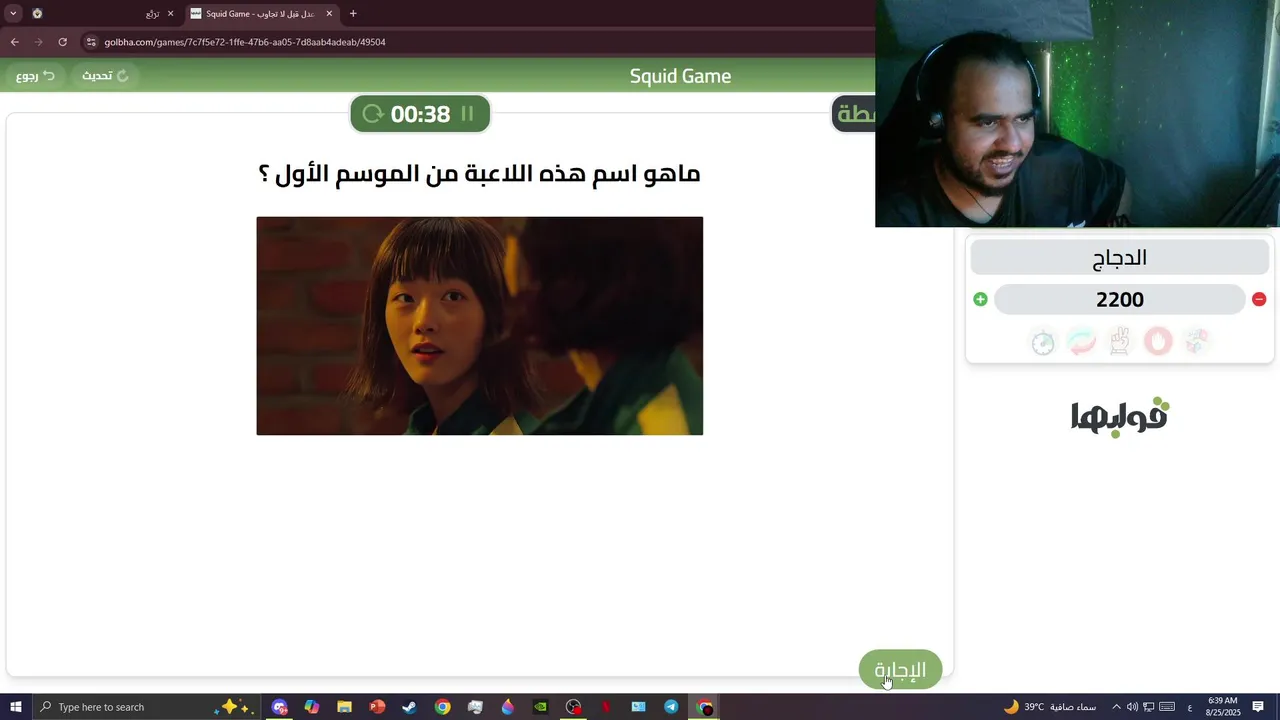
Task: Click the partially hidden نقطة points tab
Action: (854, 114)
